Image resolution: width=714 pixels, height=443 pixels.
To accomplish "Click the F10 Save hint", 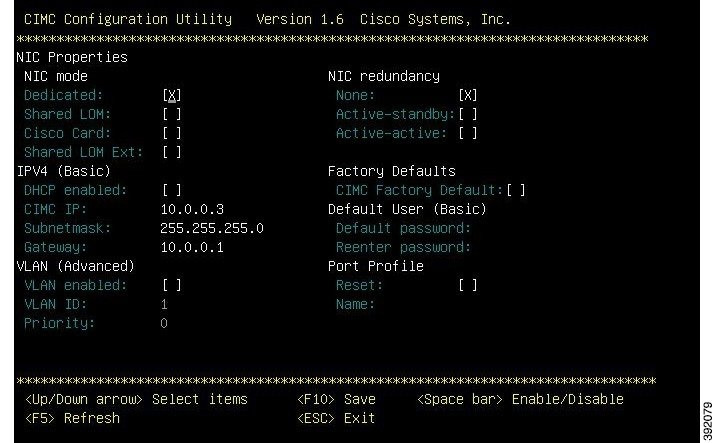I will [336, 399].
